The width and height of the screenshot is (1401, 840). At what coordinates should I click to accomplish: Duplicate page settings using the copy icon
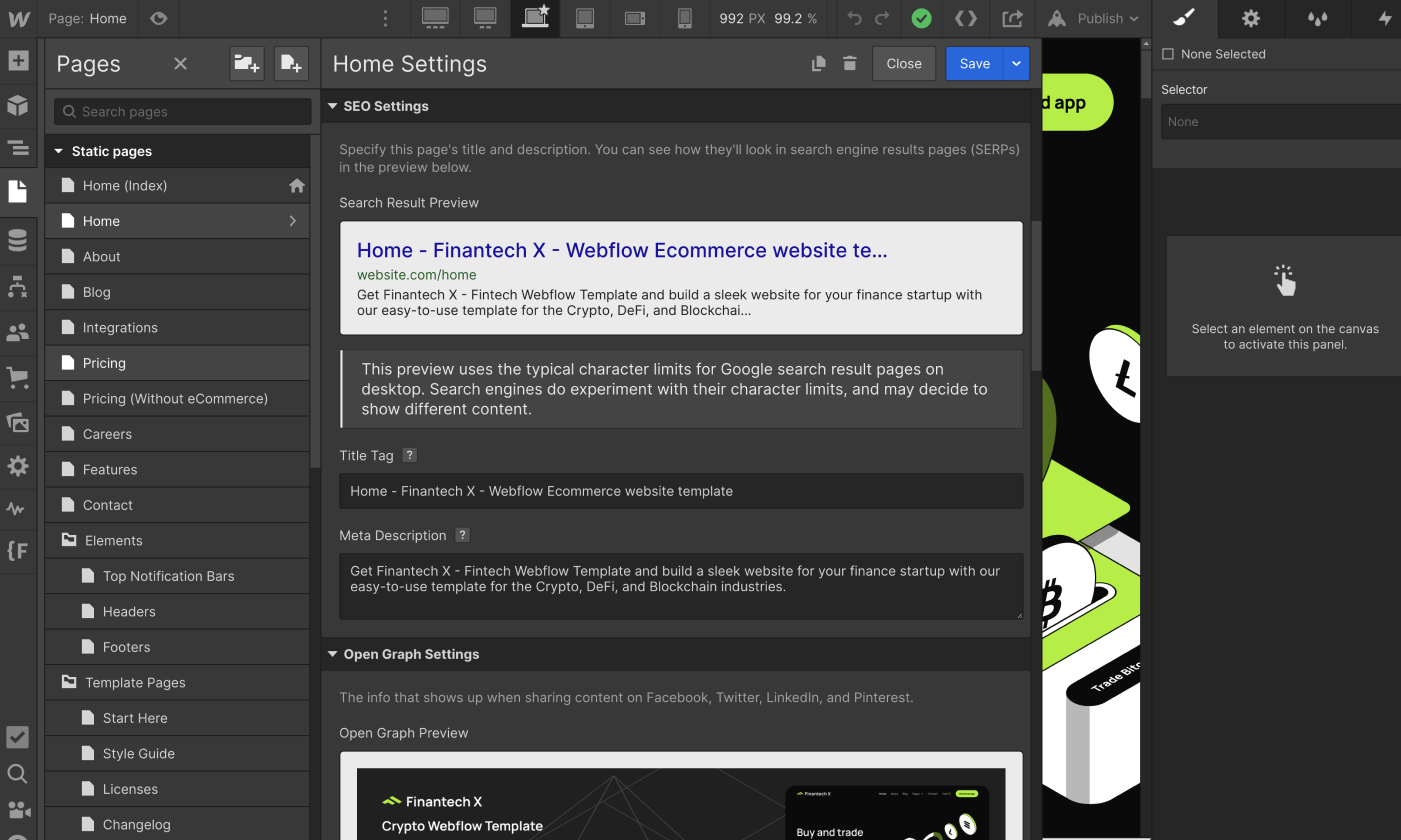pyautogui.click(x=818, y=62)
